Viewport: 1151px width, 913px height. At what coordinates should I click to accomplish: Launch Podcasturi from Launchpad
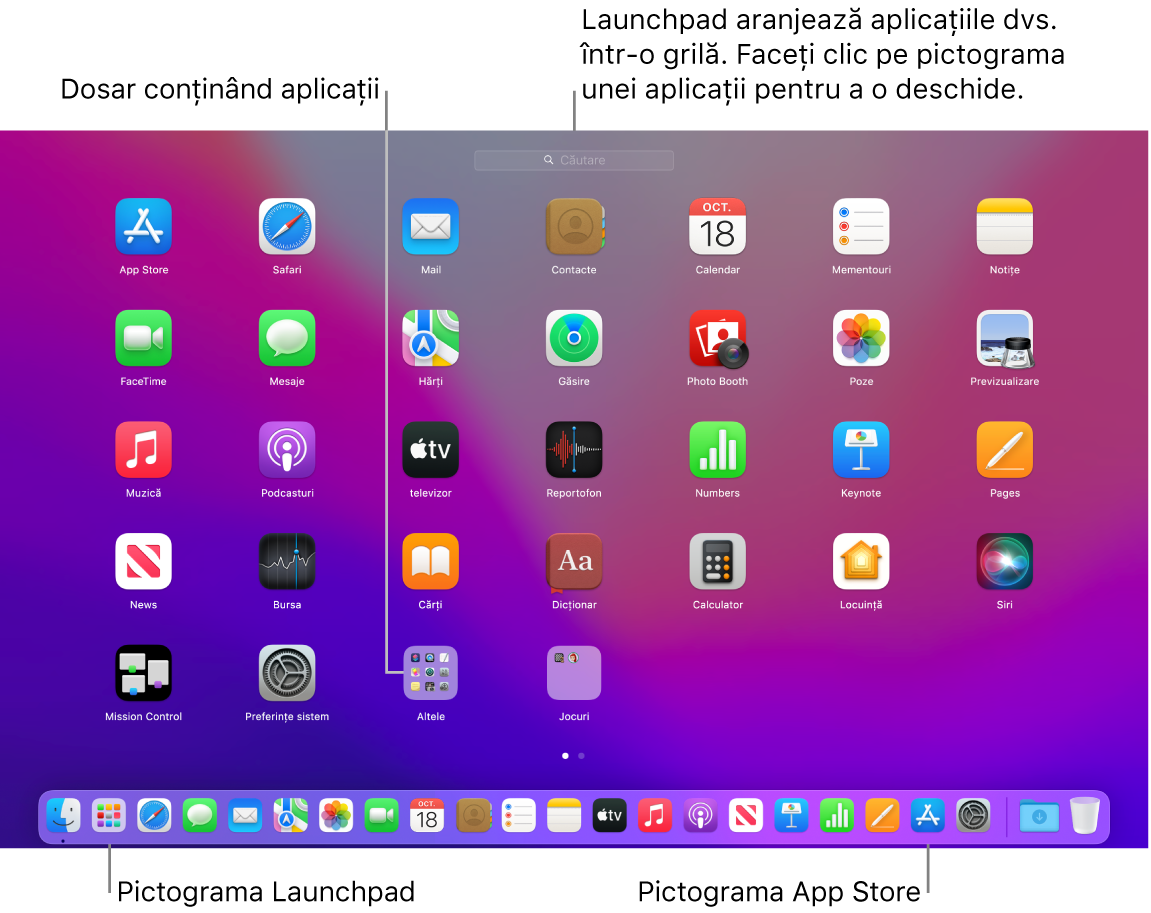286,449
